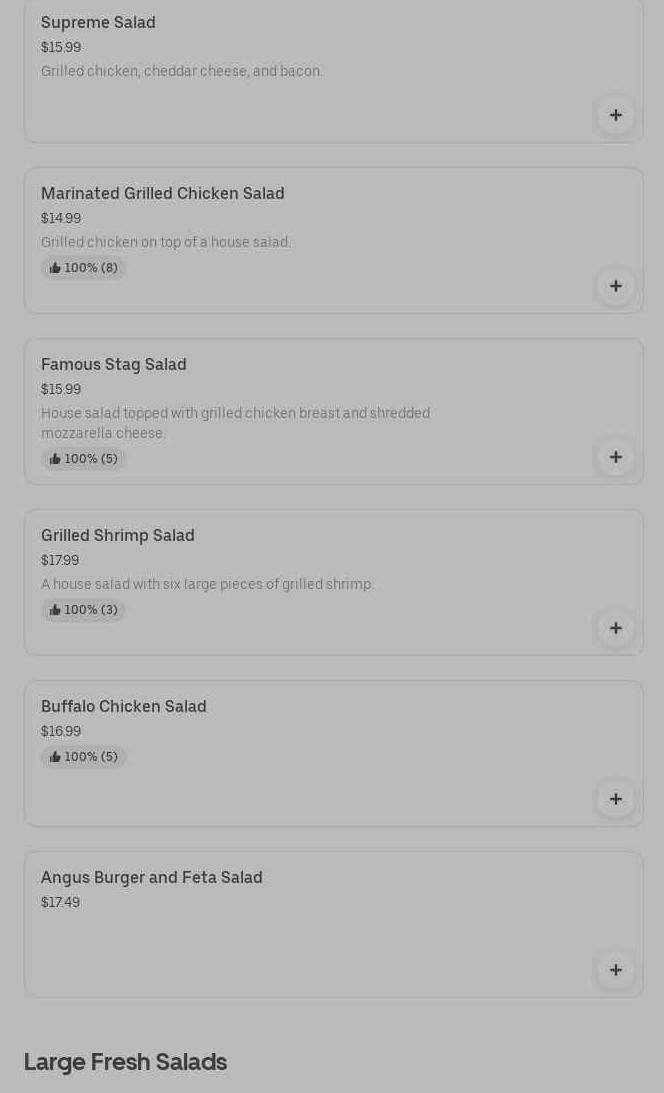Click 100% (5) rating on Buffalo Chicken Salad
The height and width of the screenshot is (1093, 664).
click(x=84, y=757)
